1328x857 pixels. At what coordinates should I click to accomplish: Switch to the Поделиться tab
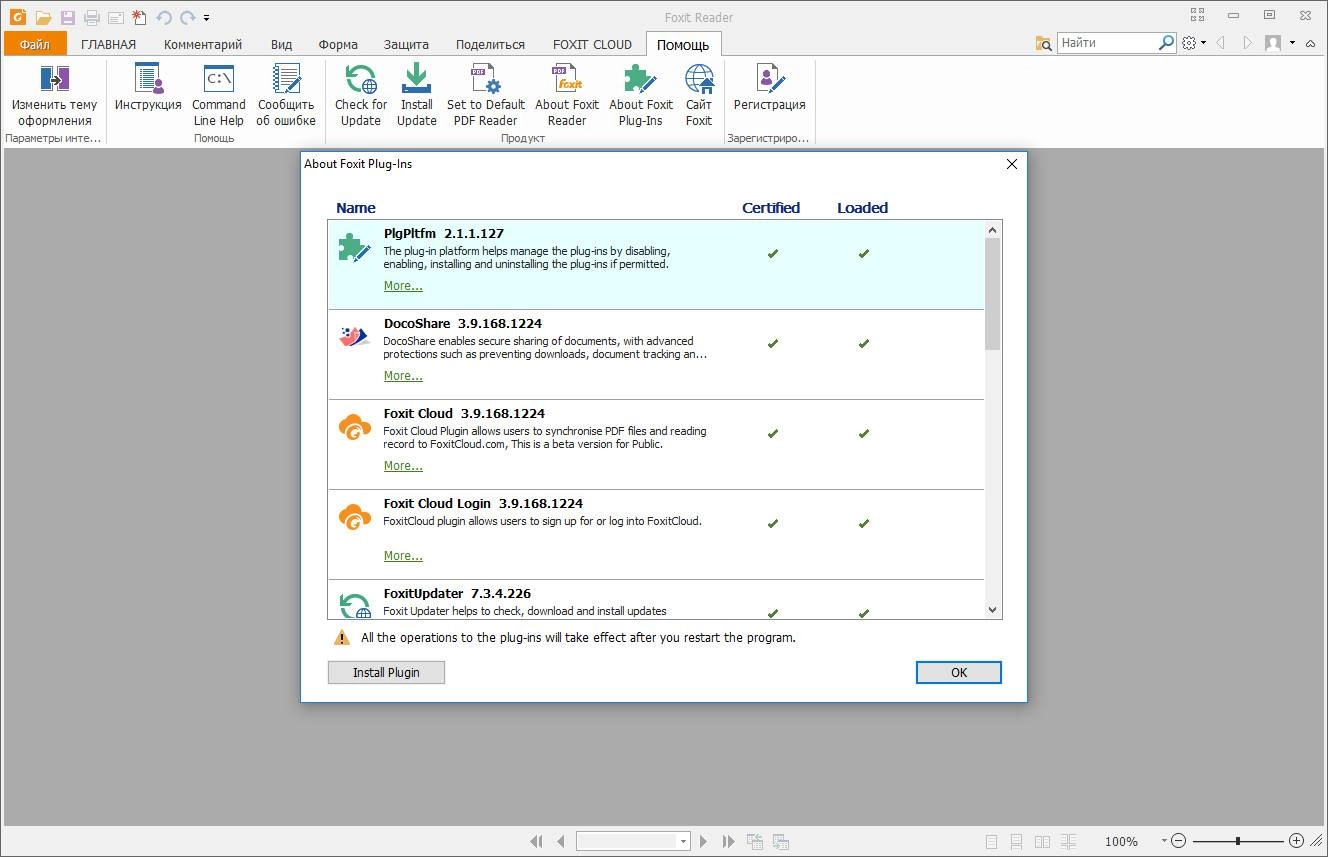pos(490,44)
